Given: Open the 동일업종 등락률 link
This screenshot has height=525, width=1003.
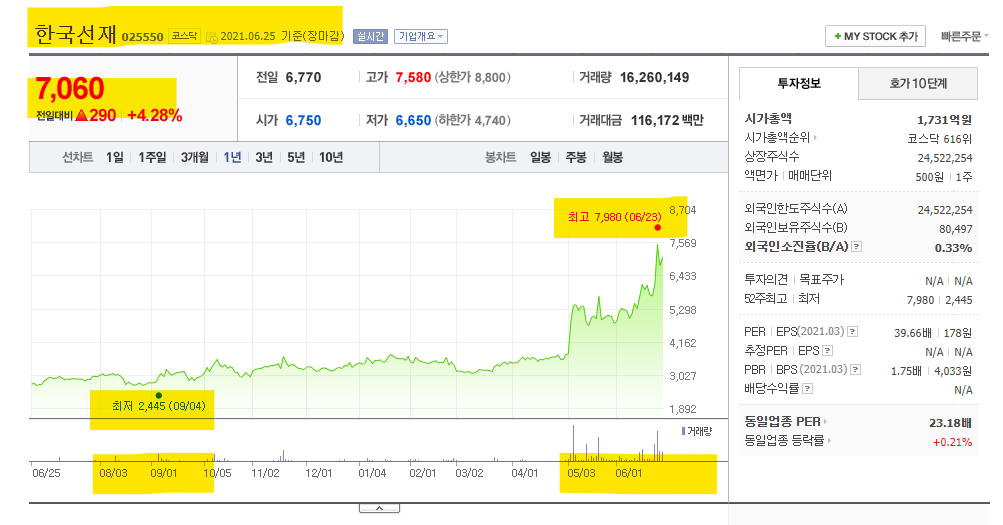Looking at the screenshot, I should [786, 441].
